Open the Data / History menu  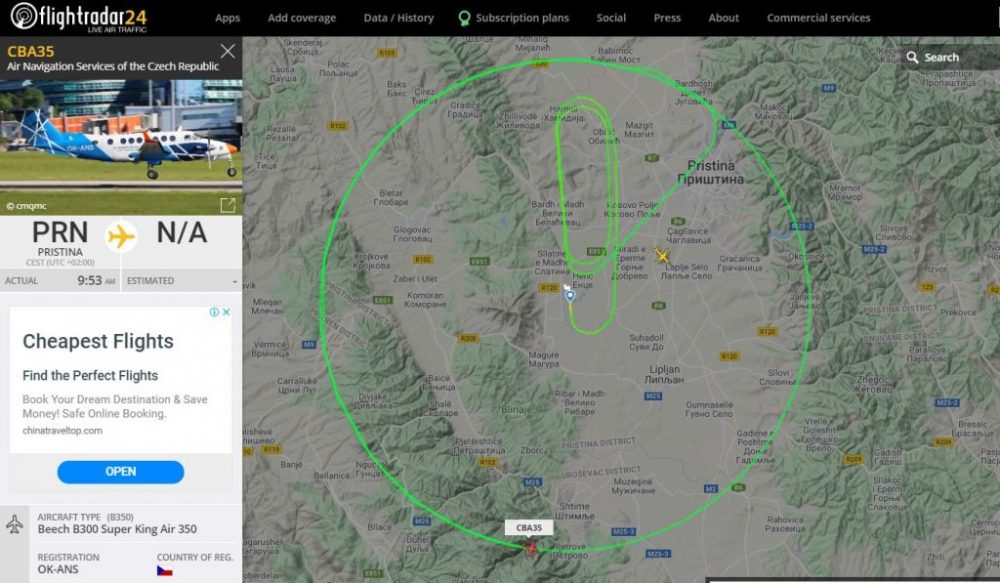(x=399, y=18)
